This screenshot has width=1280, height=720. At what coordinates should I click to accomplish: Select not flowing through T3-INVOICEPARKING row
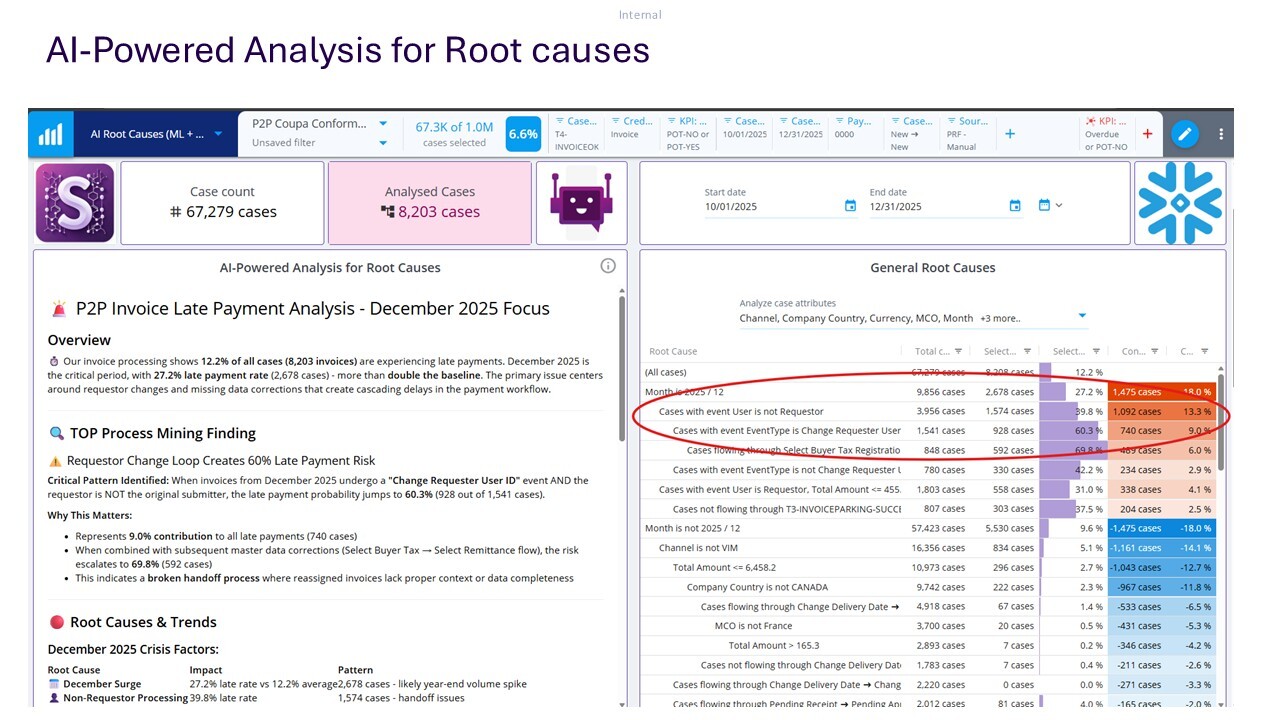[929, 509]
